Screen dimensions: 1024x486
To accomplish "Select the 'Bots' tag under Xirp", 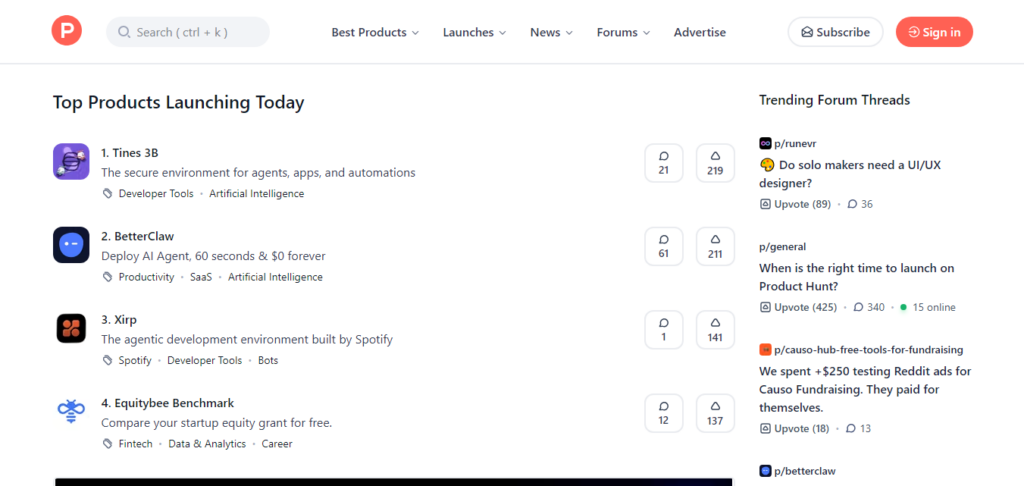I will [268, 361].
